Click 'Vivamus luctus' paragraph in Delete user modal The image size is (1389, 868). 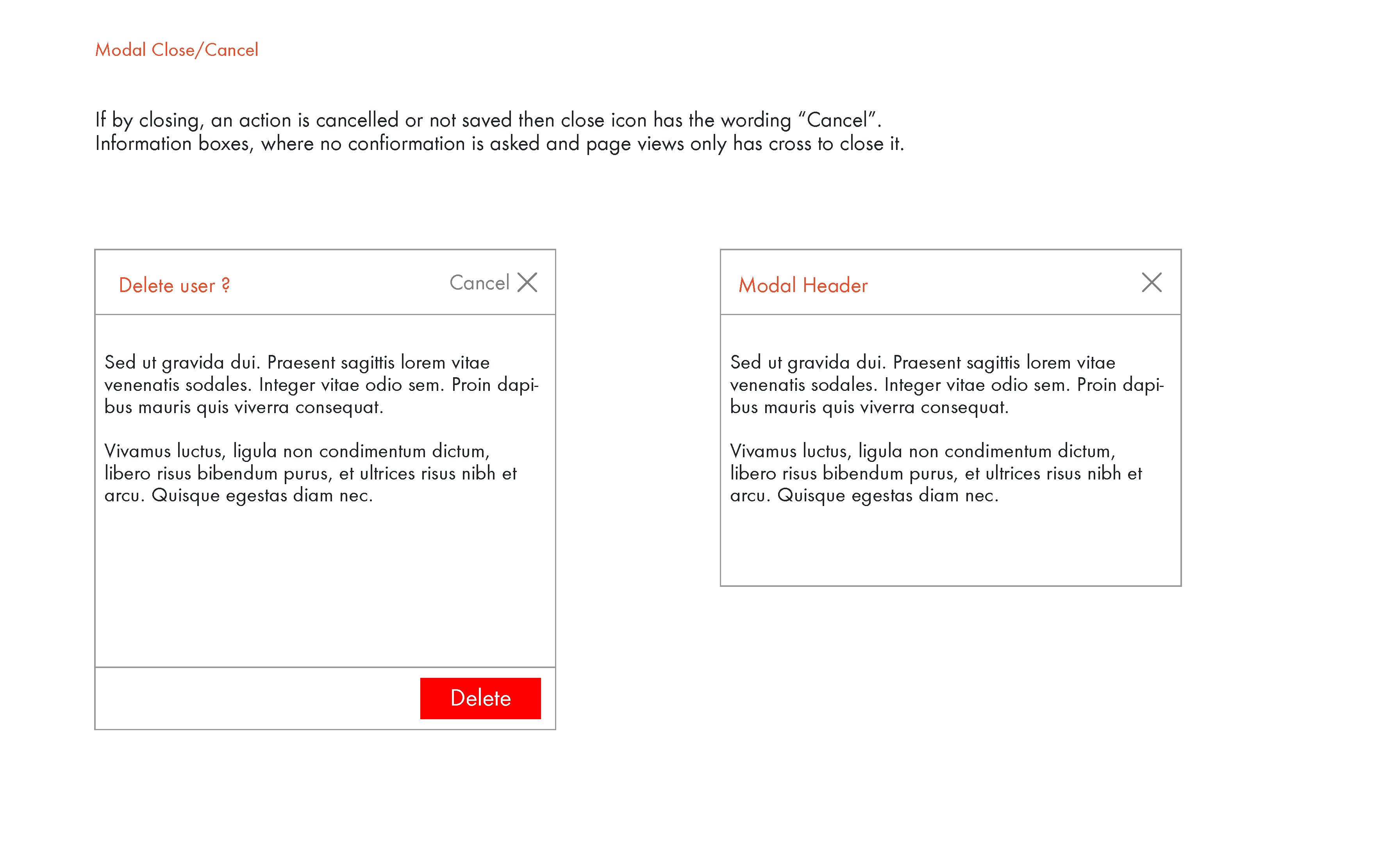click(310, 473)
